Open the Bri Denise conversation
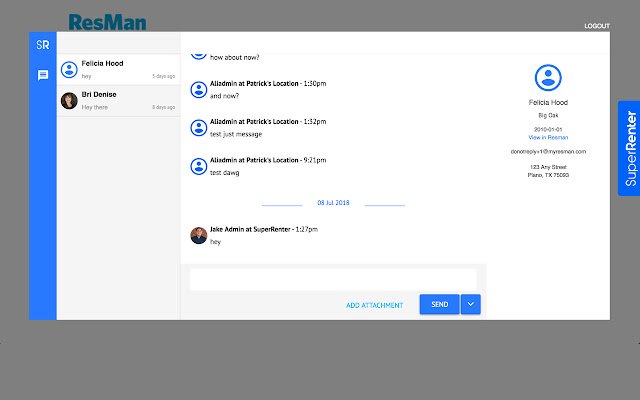Viewport: 640px width, 400px height. [118, 101]
